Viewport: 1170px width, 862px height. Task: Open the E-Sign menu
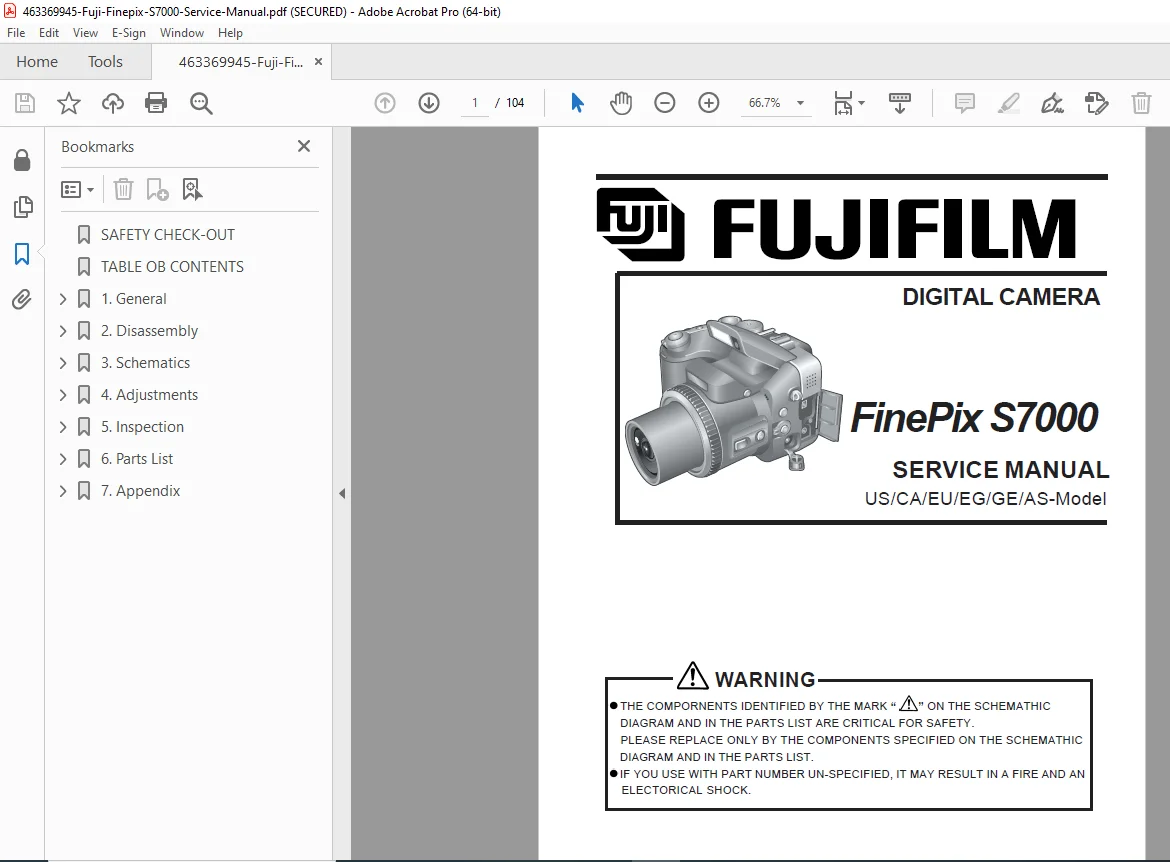128,33
